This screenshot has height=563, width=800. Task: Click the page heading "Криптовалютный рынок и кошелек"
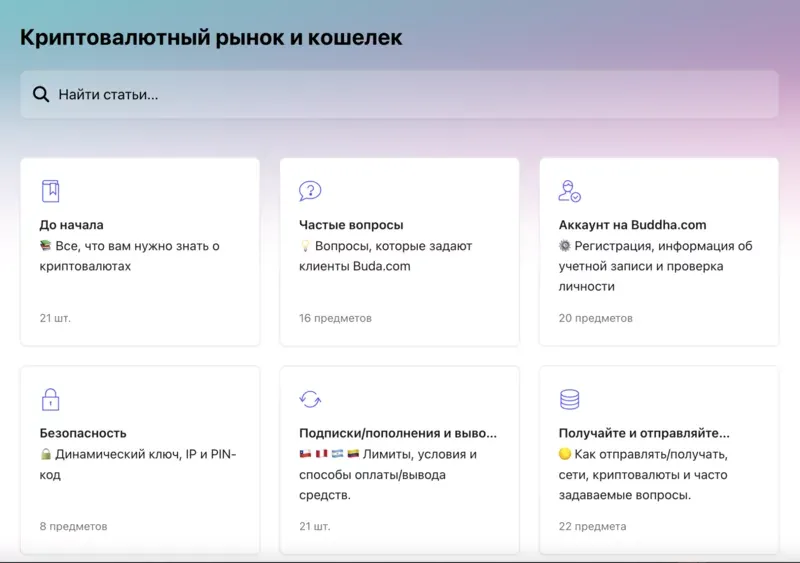tap(211, 37)
